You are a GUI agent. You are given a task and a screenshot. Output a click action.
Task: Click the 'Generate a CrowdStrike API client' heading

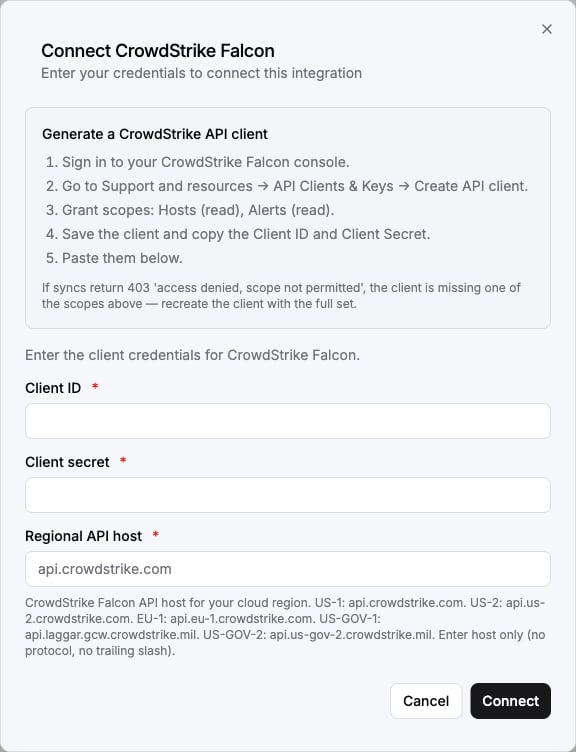pyautogui.click(x=155, y=134)
